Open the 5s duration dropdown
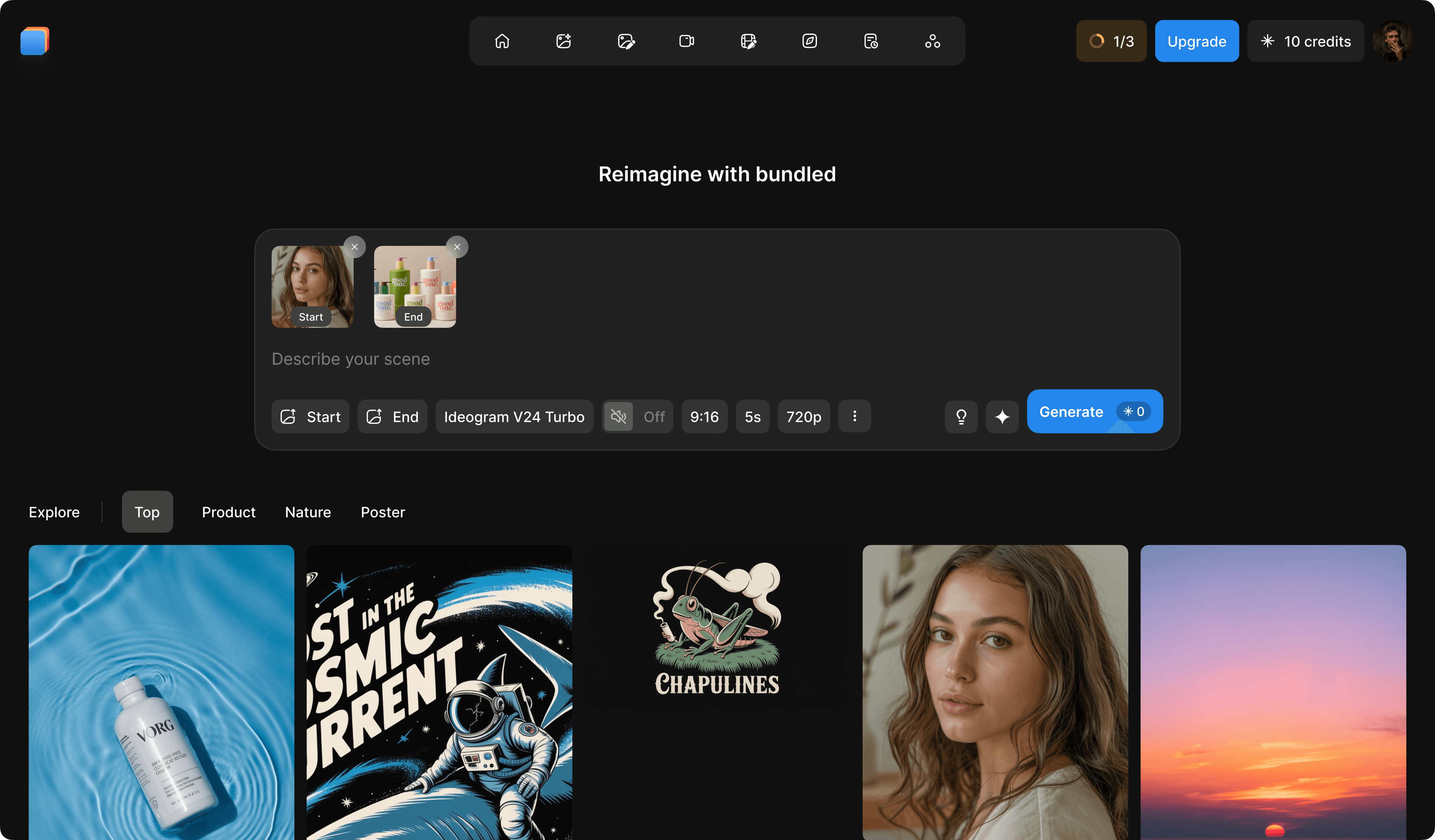Screen dimensions: 1435x840 coord(752,417)
